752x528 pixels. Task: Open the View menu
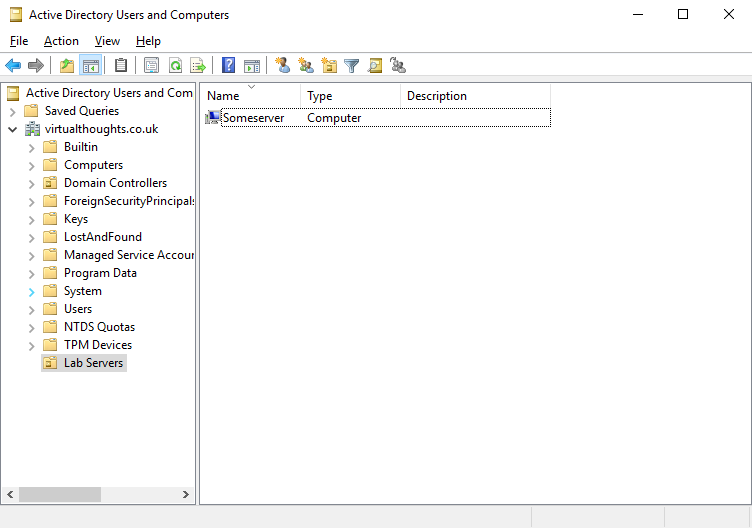107,41
